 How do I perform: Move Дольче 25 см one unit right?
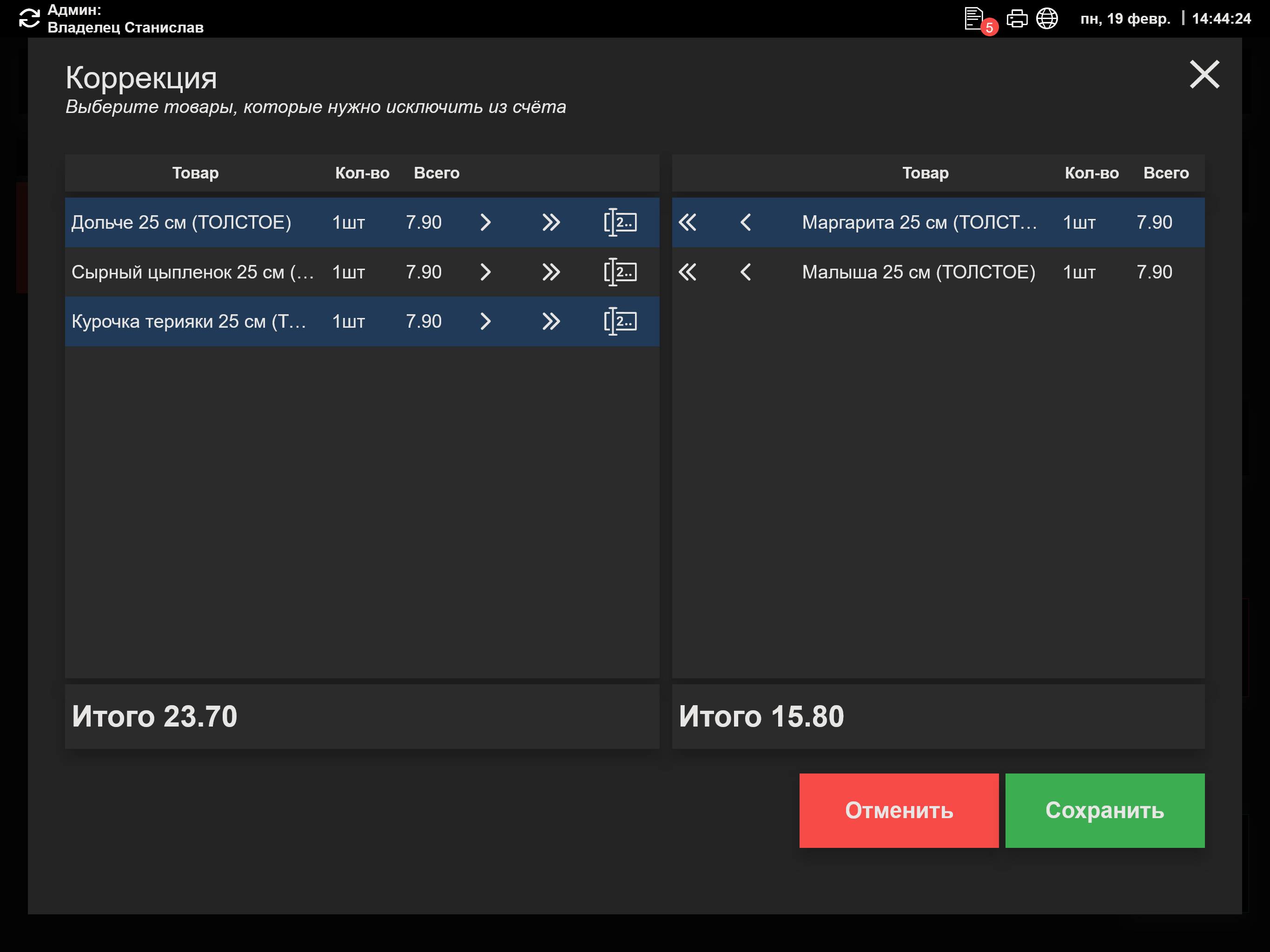485,222
